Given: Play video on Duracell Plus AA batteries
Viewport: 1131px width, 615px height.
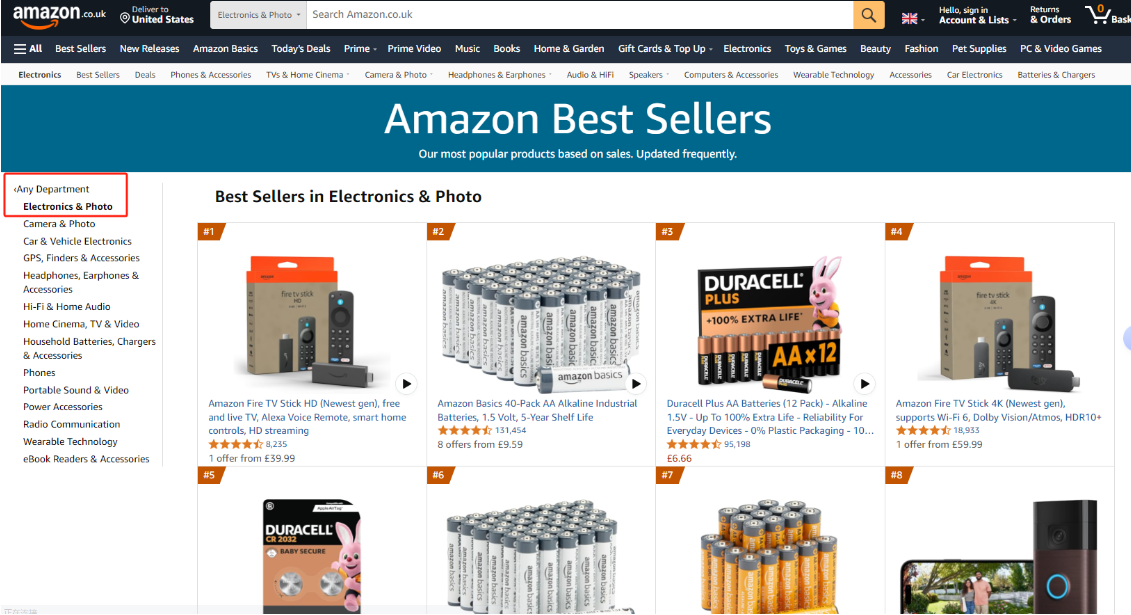Looking at the screenshot, I should [864, 384].
